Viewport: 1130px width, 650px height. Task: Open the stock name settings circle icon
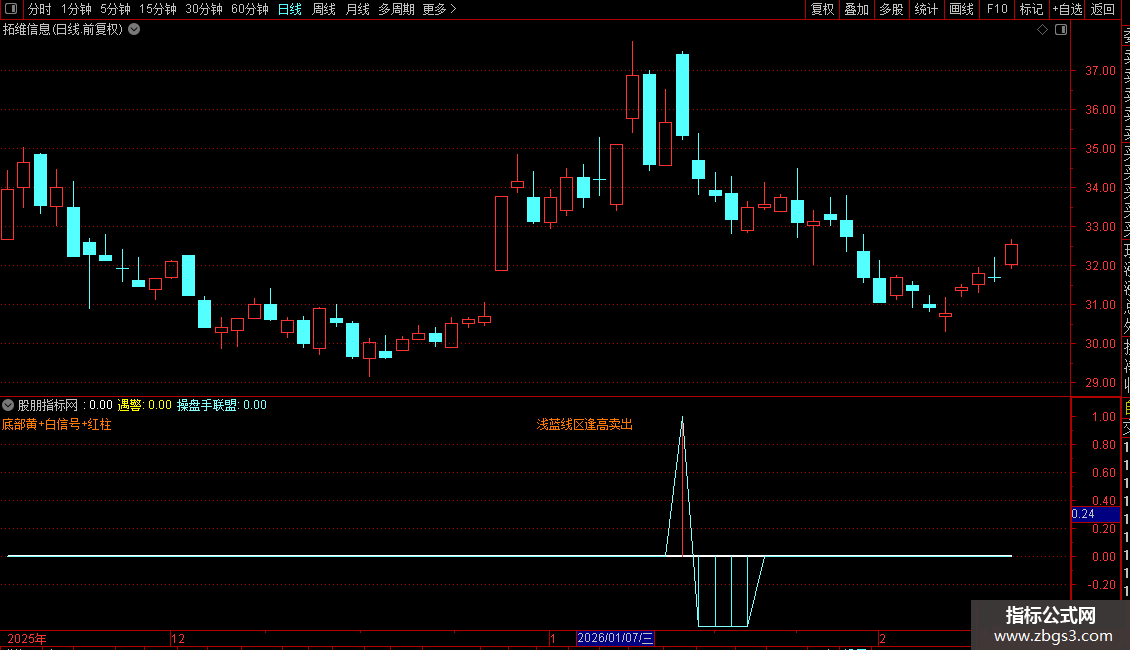tap(134, 30)
